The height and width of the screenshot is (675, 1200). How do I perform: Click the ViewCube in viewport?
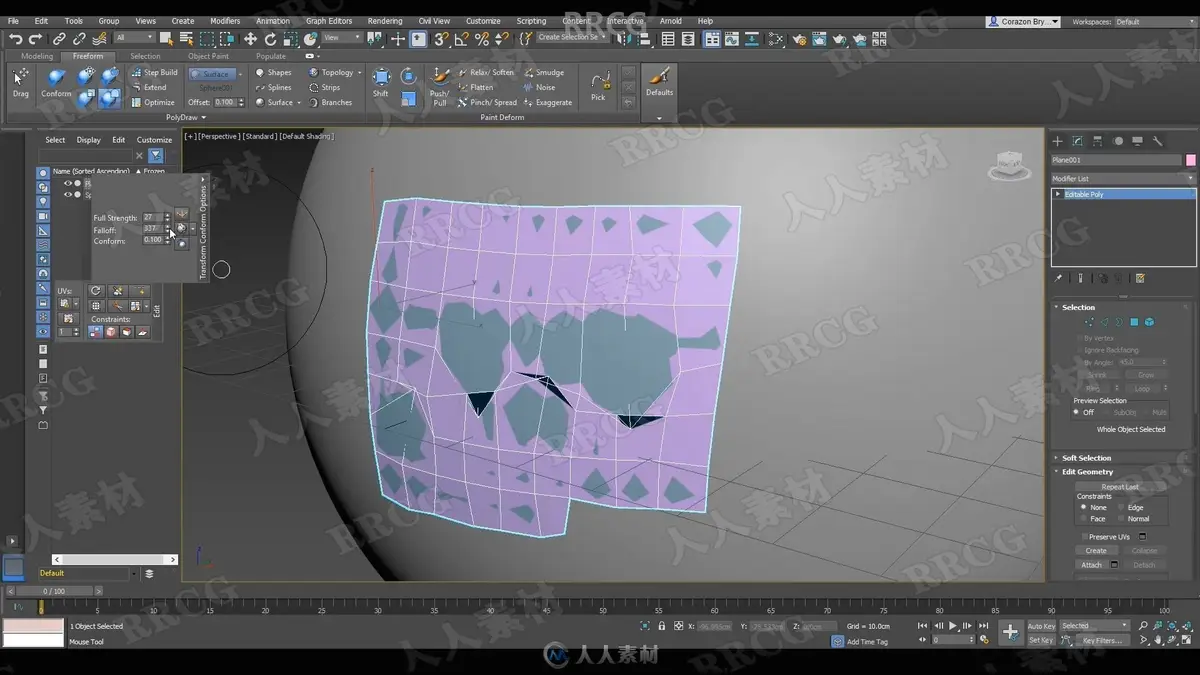(1009, 167)
